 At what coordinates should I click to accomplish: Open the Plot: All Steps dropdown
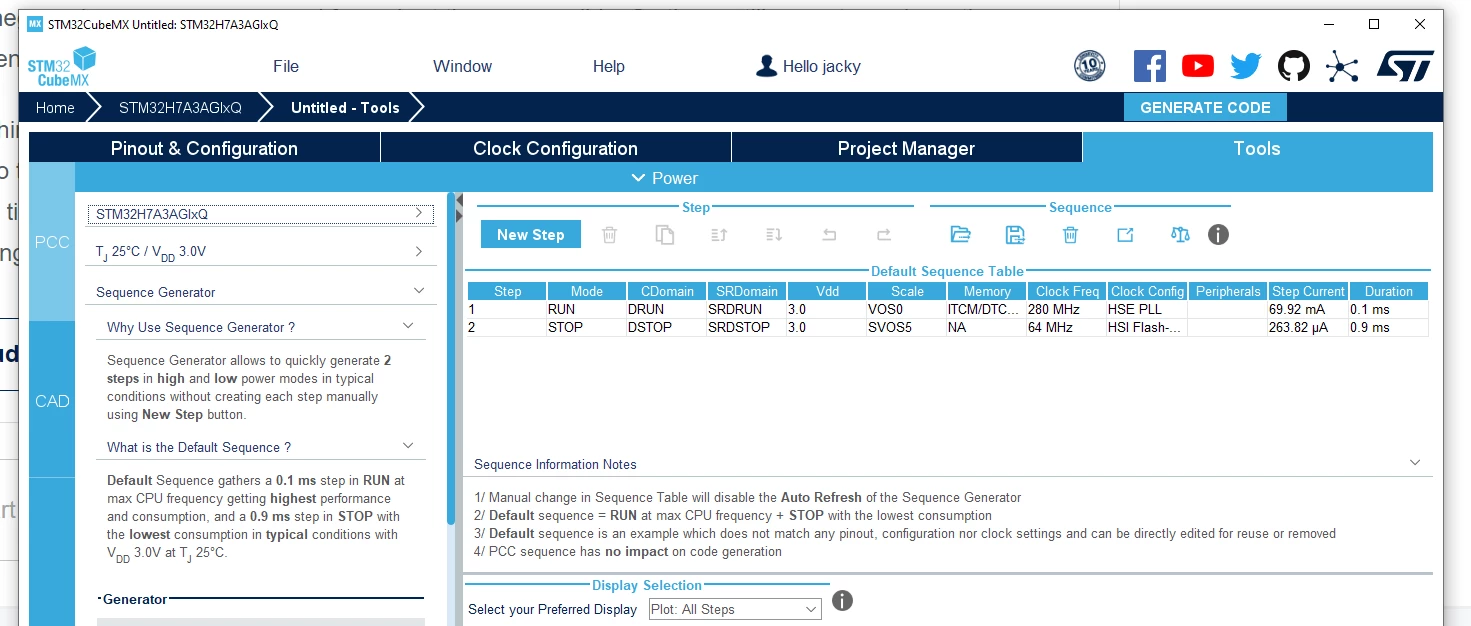[x=734, y=609]
